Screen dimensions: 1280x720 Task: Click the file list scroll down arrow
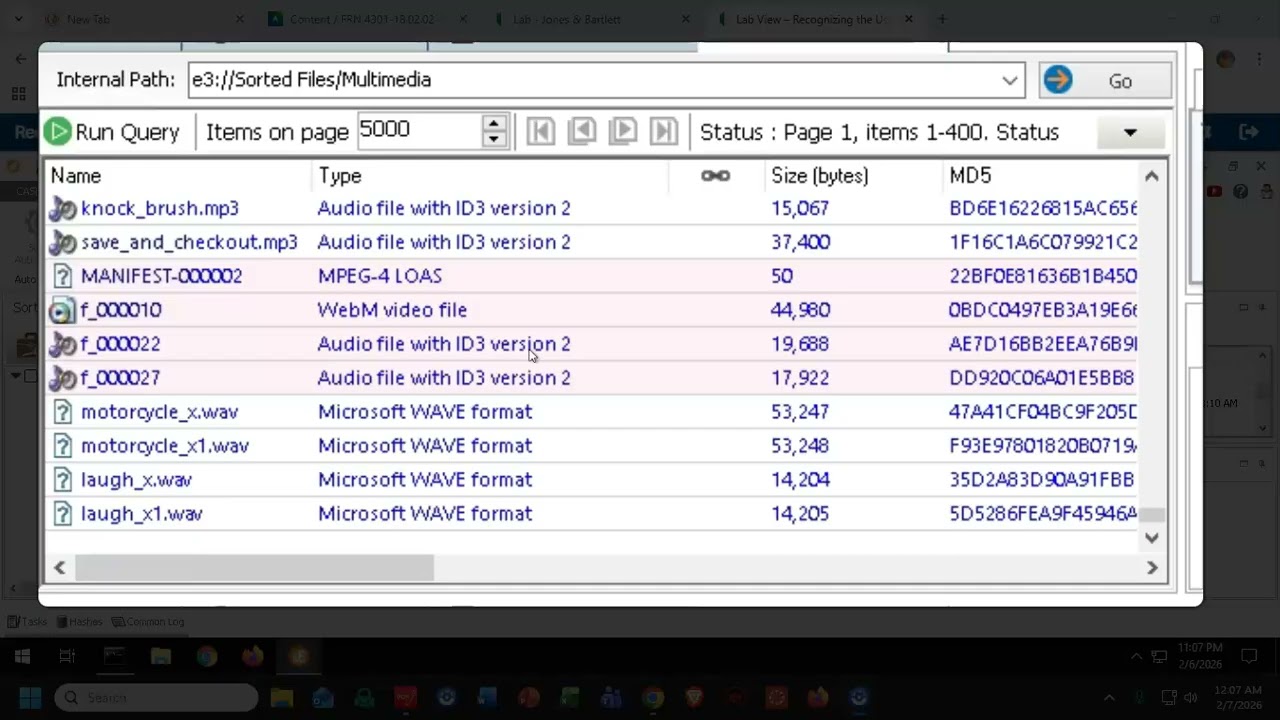point(1152,538)
